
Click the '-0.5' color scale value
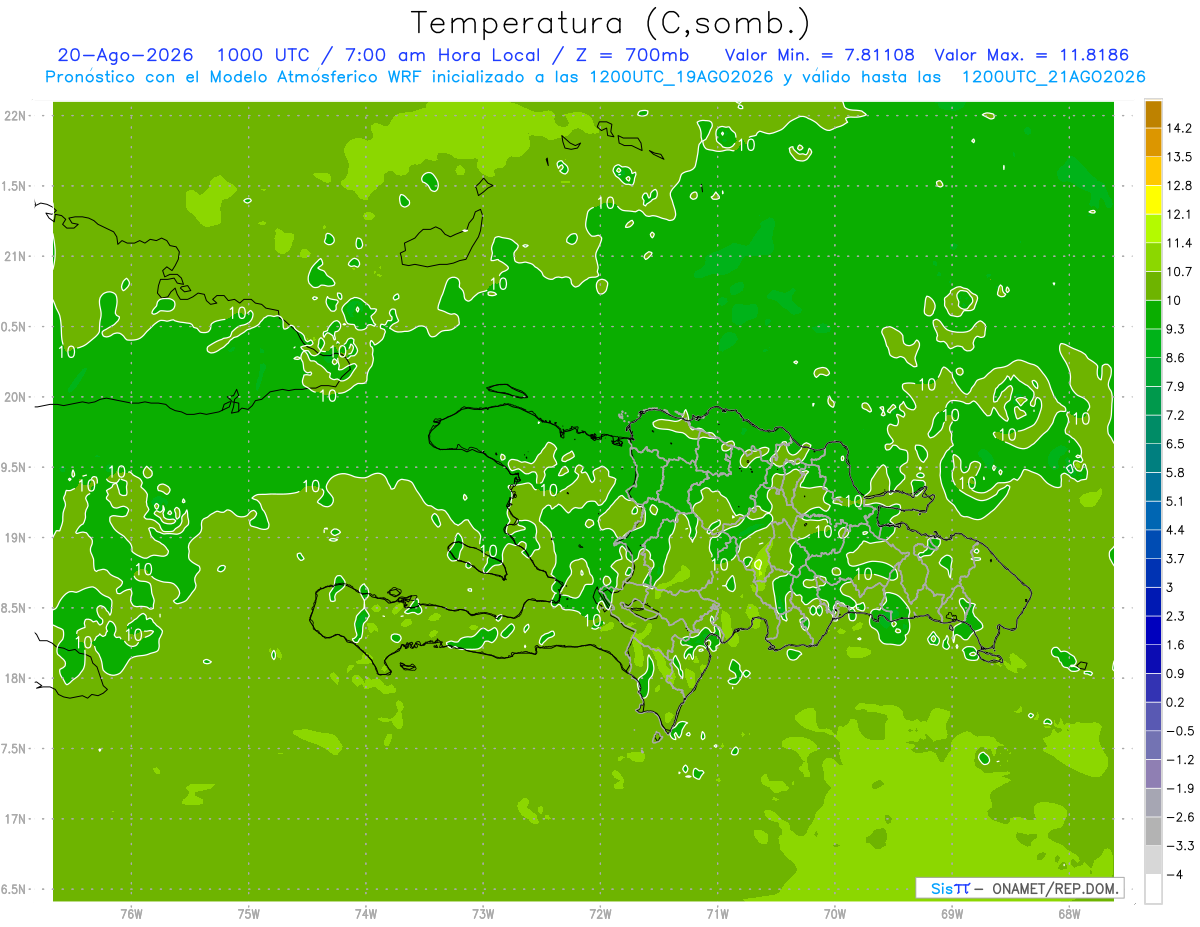pyautogui.click(x=1179, y=731)
